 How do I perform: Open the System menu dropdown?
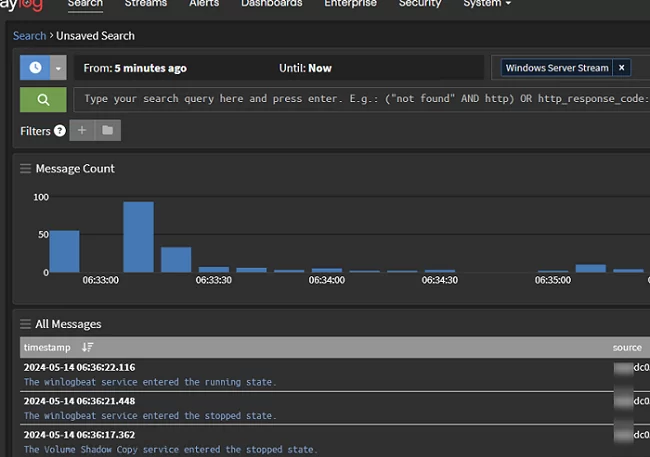pyautogui.click(x=487, y=4)
